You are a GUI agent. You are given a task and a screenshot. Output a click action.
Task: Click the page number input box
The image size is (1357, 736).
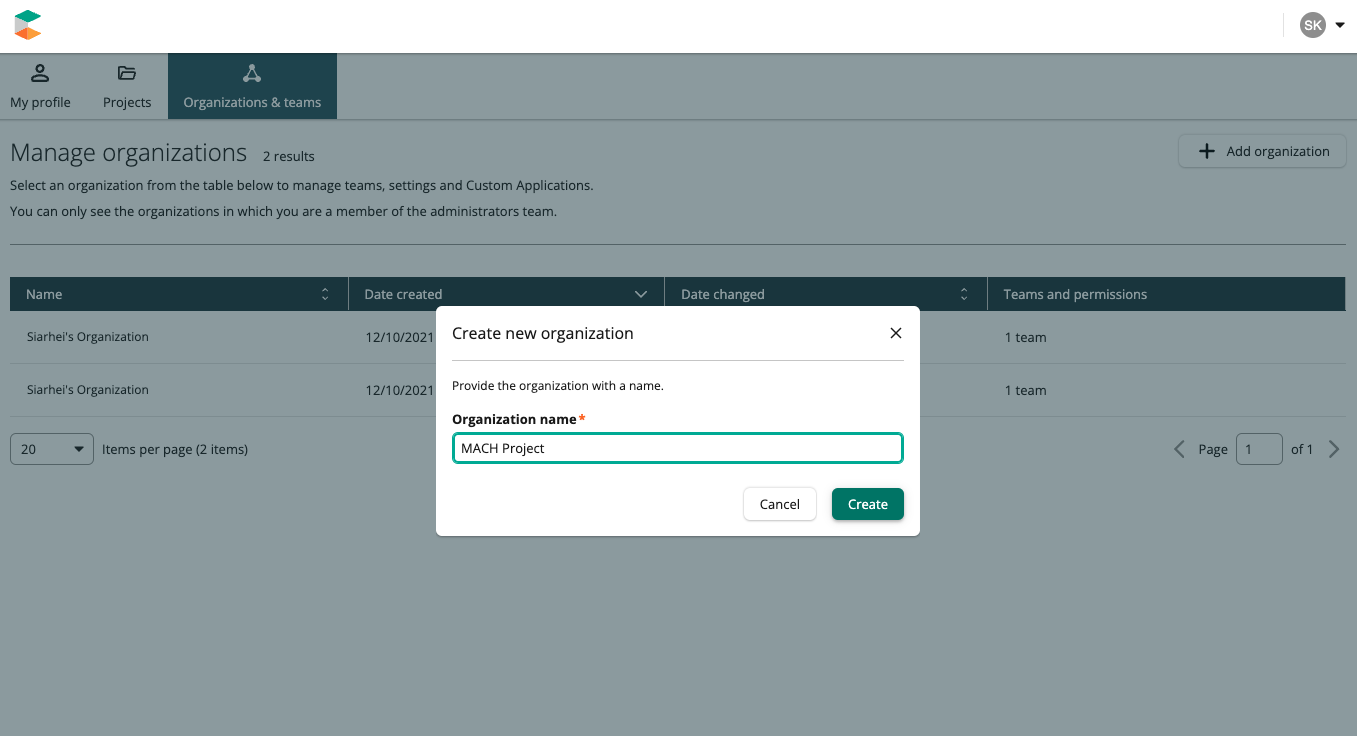tap(1259, 449)
